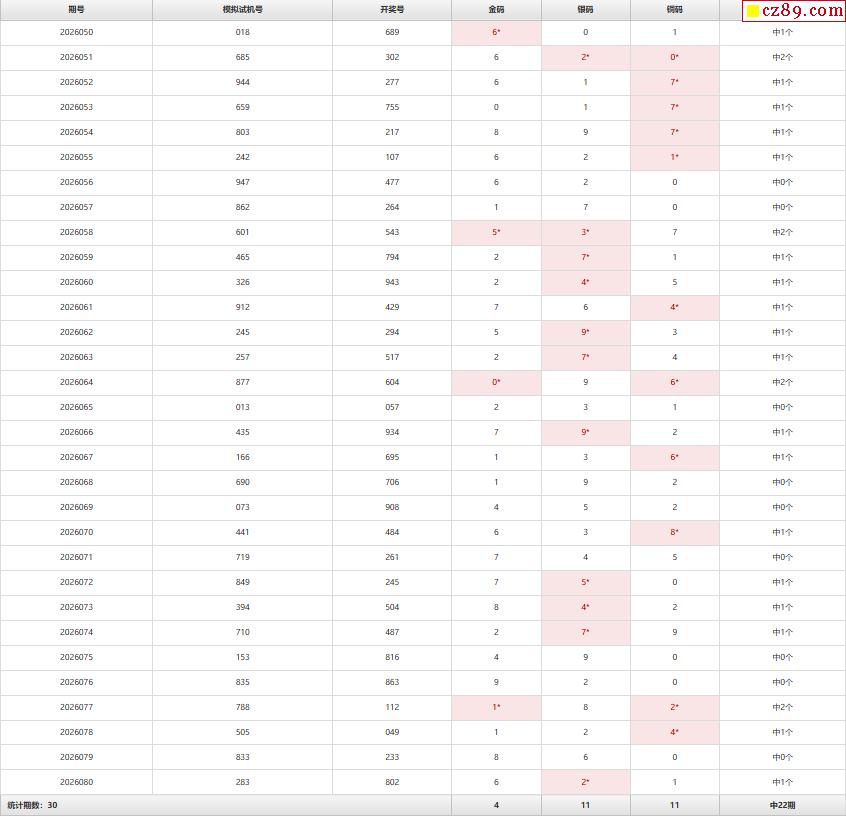Image resolution: width=846 pixels, height=817 pixels.
Task: Click highlighted 0* gold code in row 2026064
Action: click(496, 382)
